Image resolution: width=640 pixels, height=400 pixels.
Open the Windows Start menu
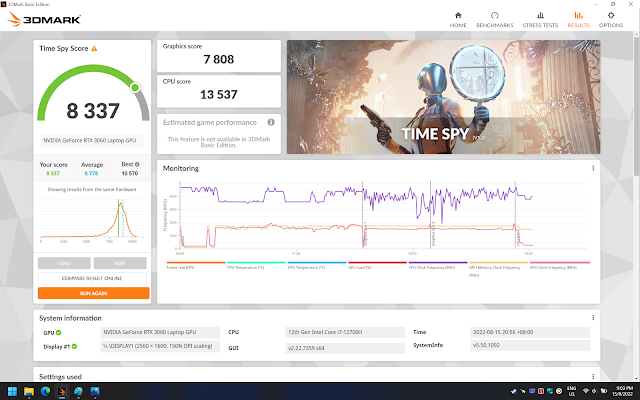click(12, 391)
